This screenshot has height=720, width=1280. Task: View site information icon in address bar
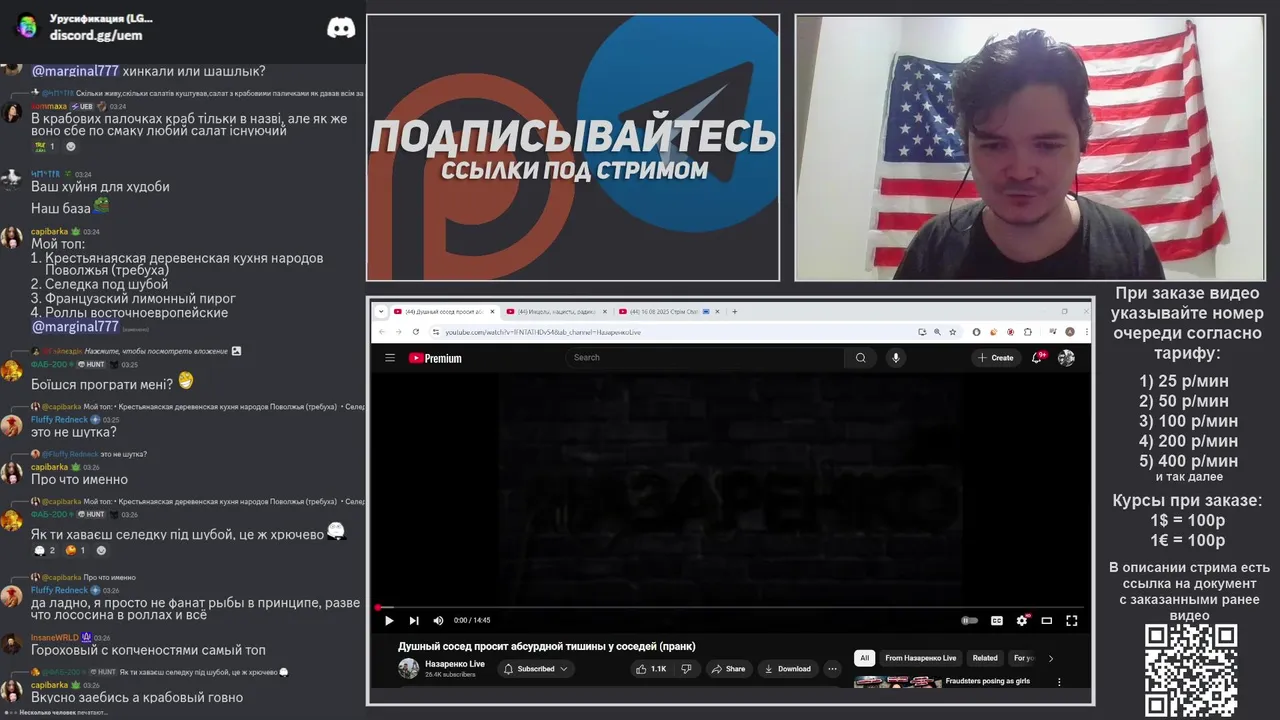point(436,332)
